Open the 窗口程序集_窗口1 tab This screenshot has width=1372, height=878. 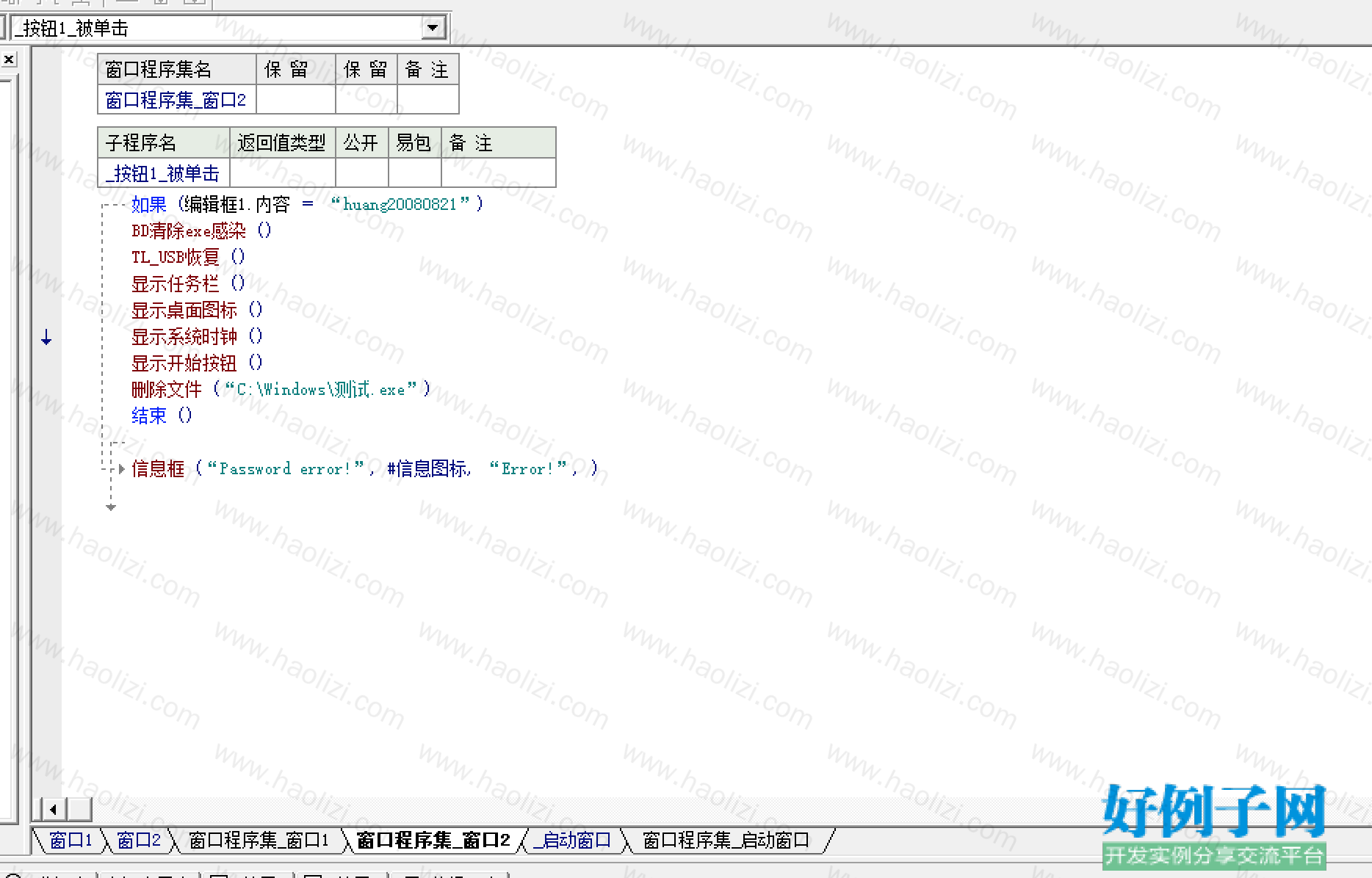coord(259,840)
